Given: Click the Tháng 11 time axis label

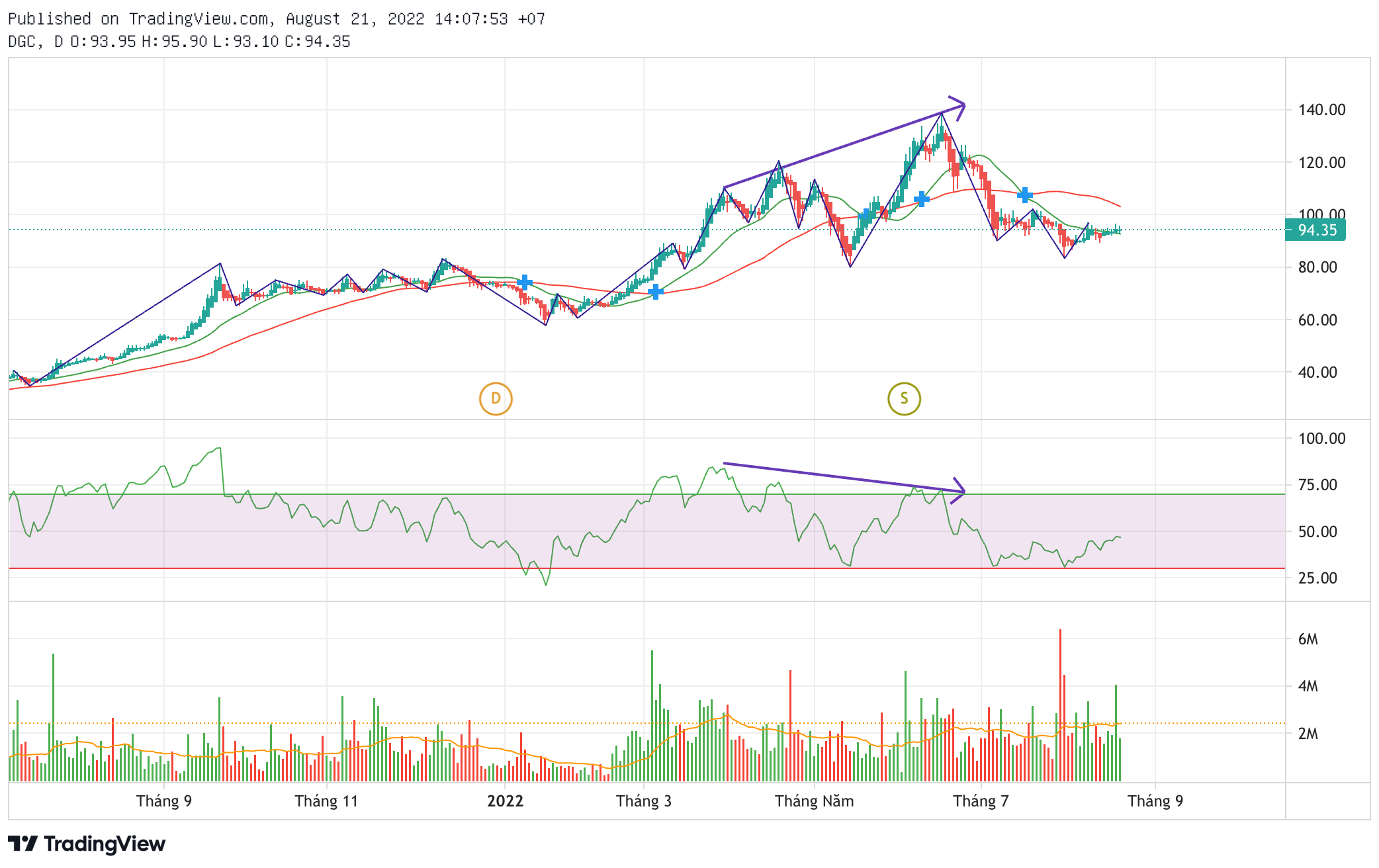Looking at the screenshot, I should 326,801.
